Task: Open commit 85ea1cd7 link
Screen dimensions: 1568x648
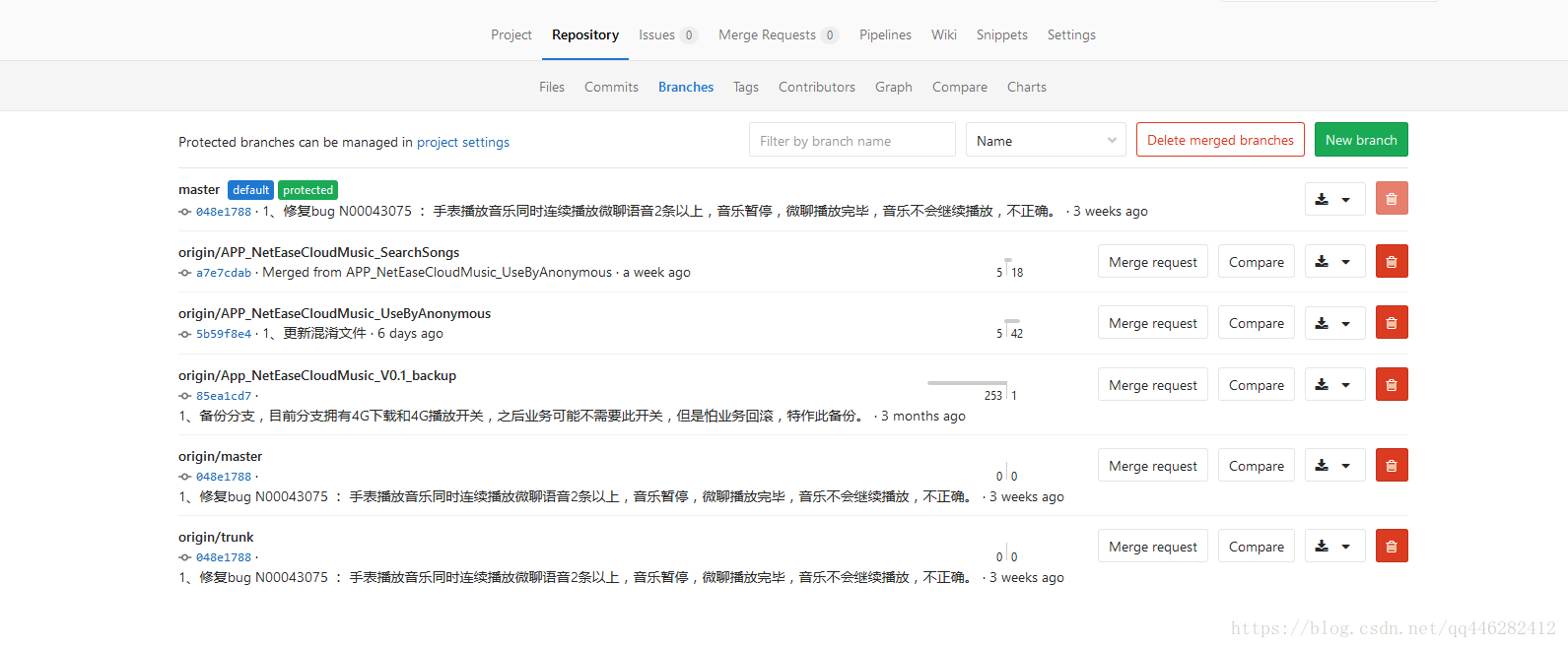Action: coord(224,396)
